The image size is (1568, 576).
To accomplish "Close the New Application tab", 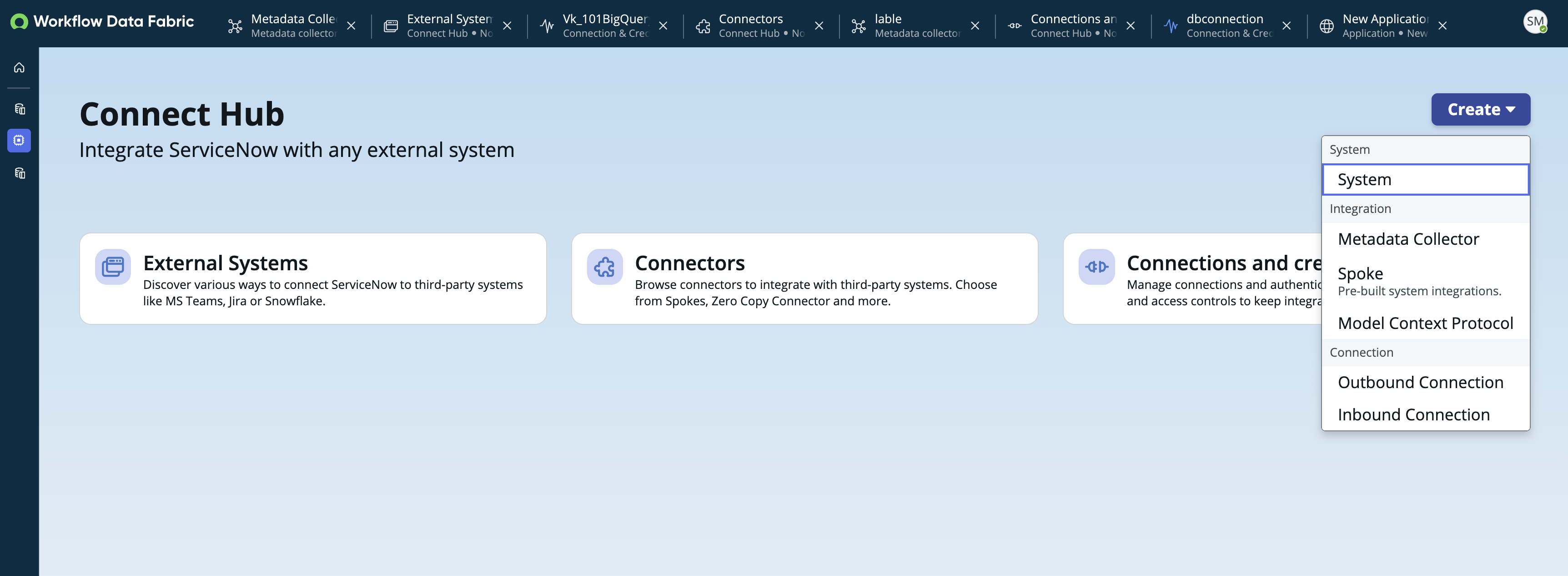I will tap(1442, 26).
